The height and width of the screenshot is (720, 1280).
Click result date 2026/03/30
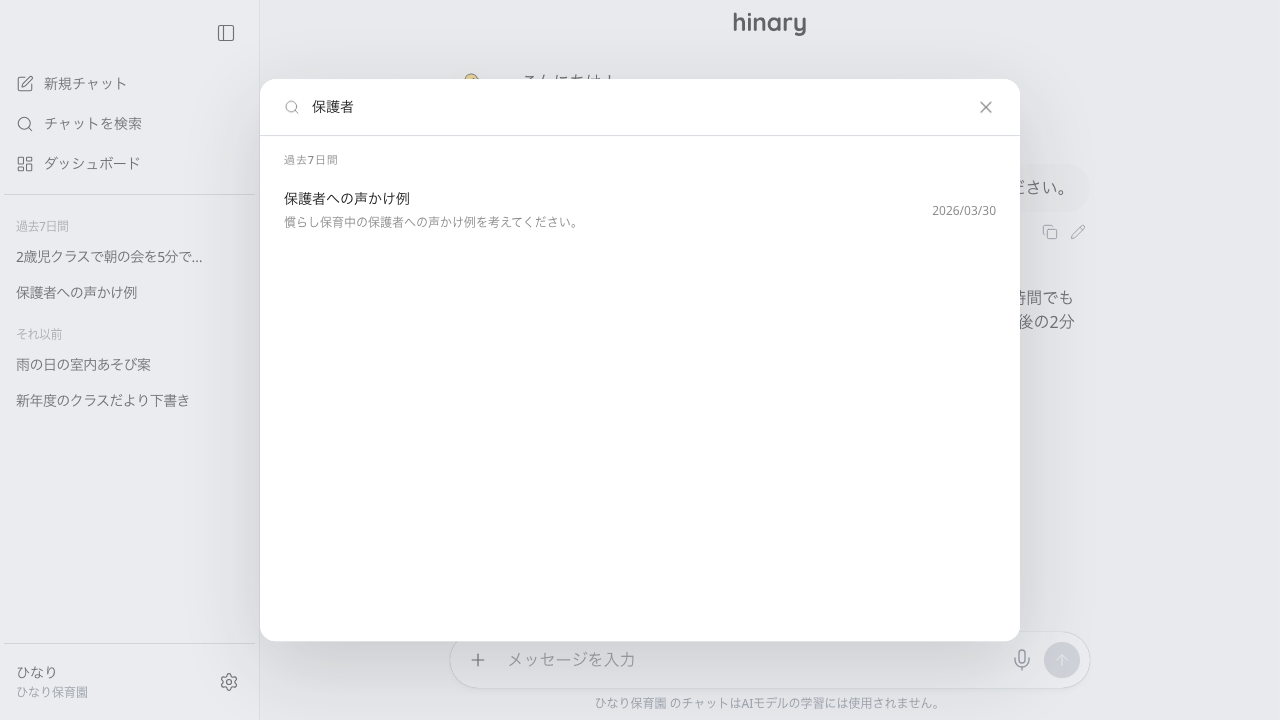(964, 211)
